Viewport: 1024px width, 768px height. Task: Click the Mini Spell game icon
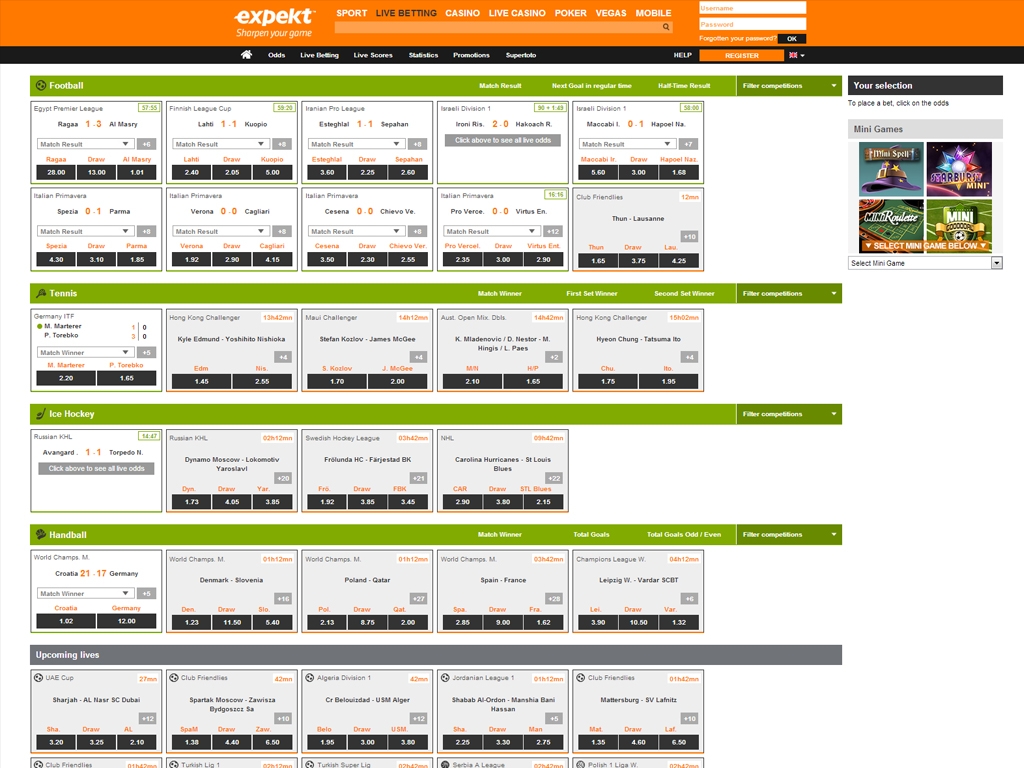(x=891, y=169)
